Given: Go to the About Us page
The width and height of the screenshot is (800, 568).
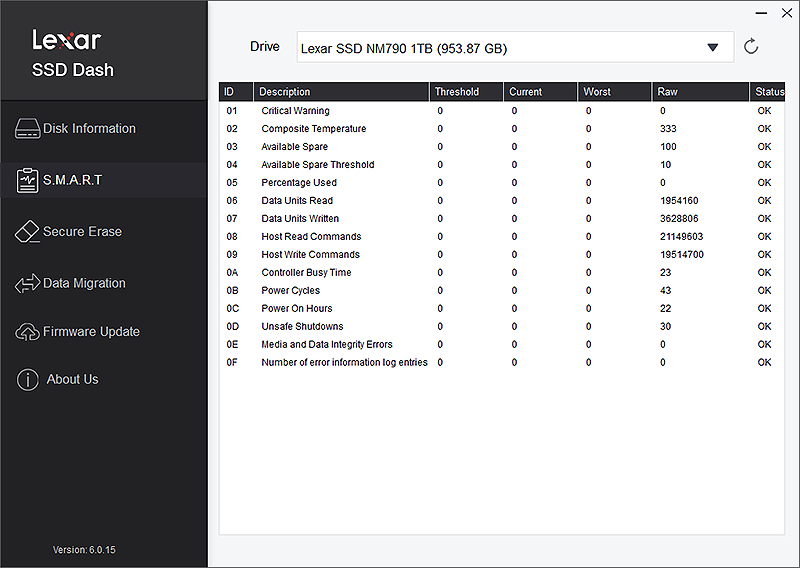Looking at the screenshot, I should point(72,380).
